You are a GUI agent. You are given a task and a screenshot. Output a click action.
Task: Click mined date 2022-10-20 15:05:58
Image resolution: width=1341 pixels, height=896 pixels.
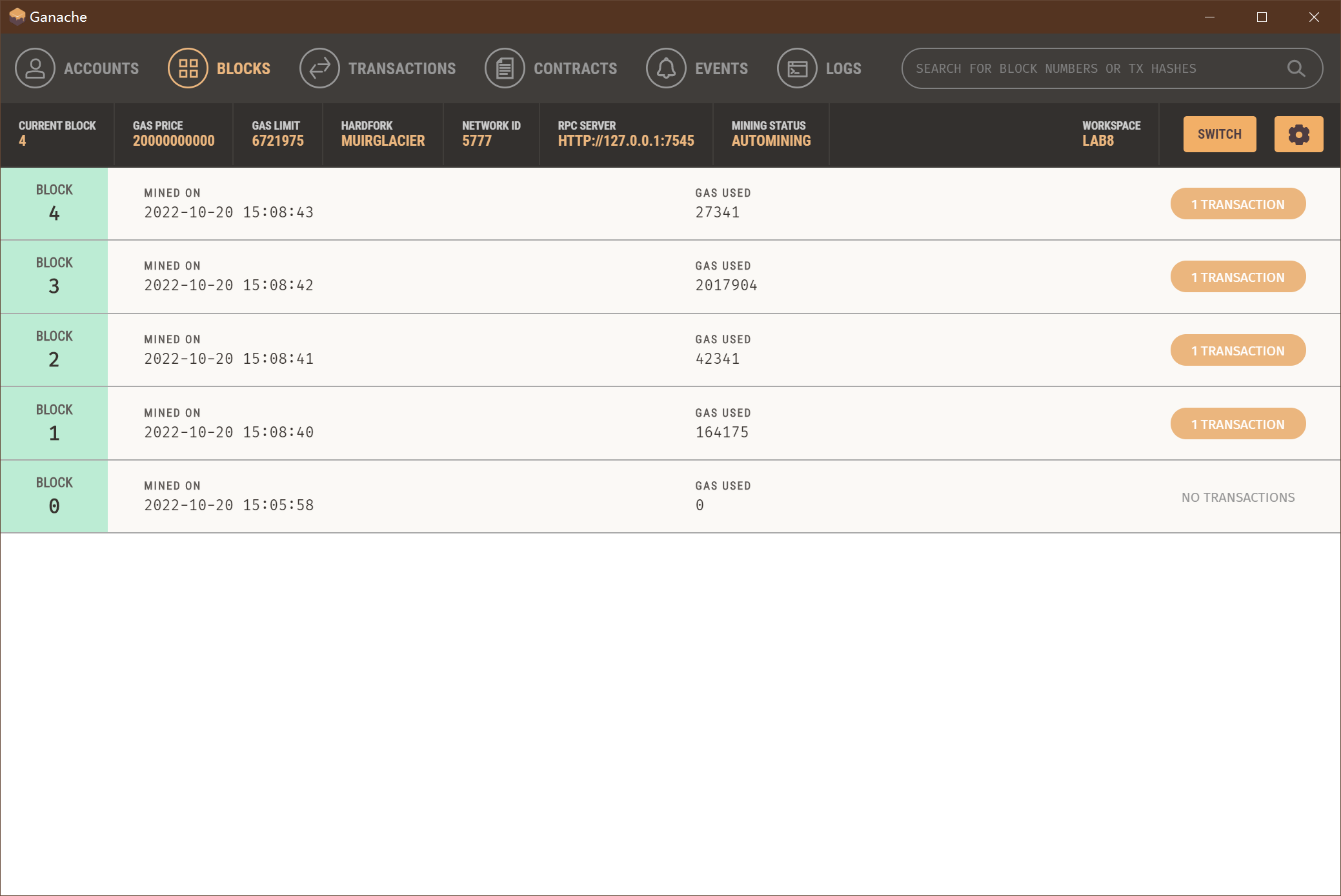tap(229, 505)
